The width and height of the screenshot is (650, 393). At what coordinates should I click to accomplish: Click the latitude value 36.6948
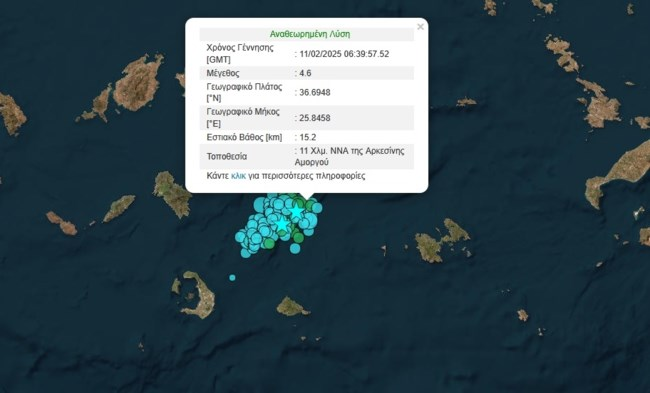(315, 92)
